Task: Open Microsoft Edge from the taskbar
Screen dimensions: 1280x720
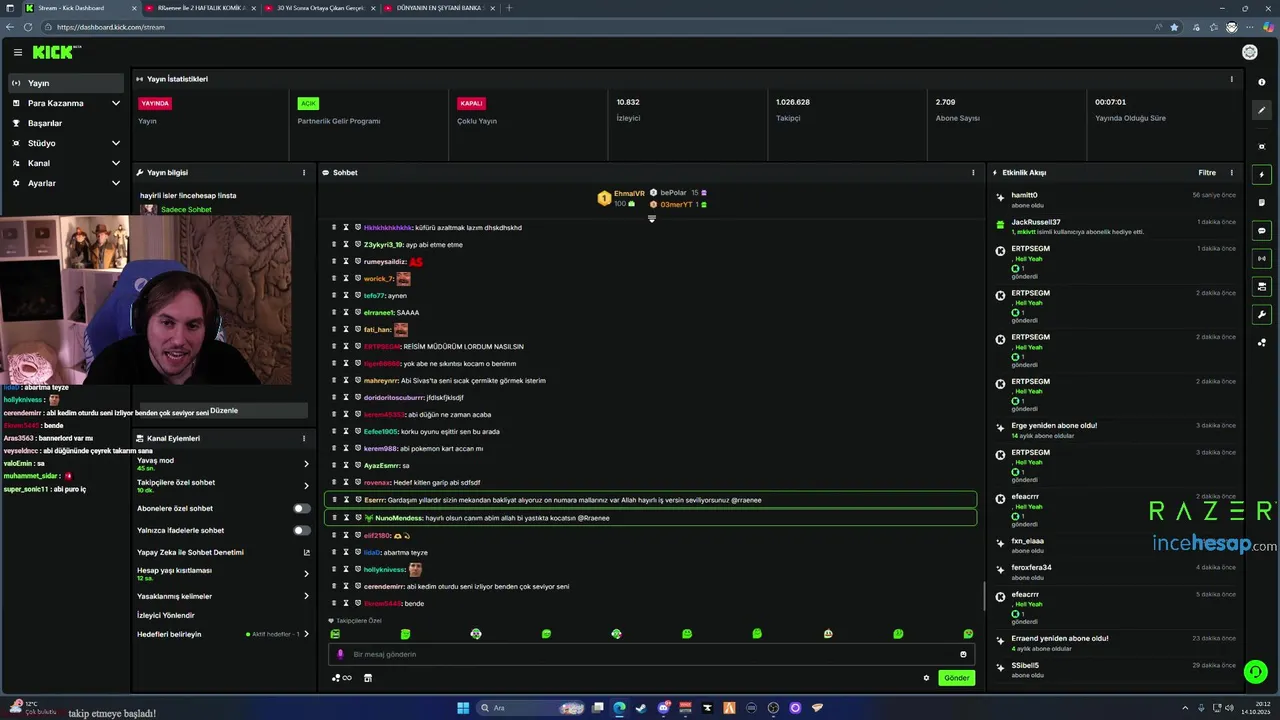Action: coord(619,708)
